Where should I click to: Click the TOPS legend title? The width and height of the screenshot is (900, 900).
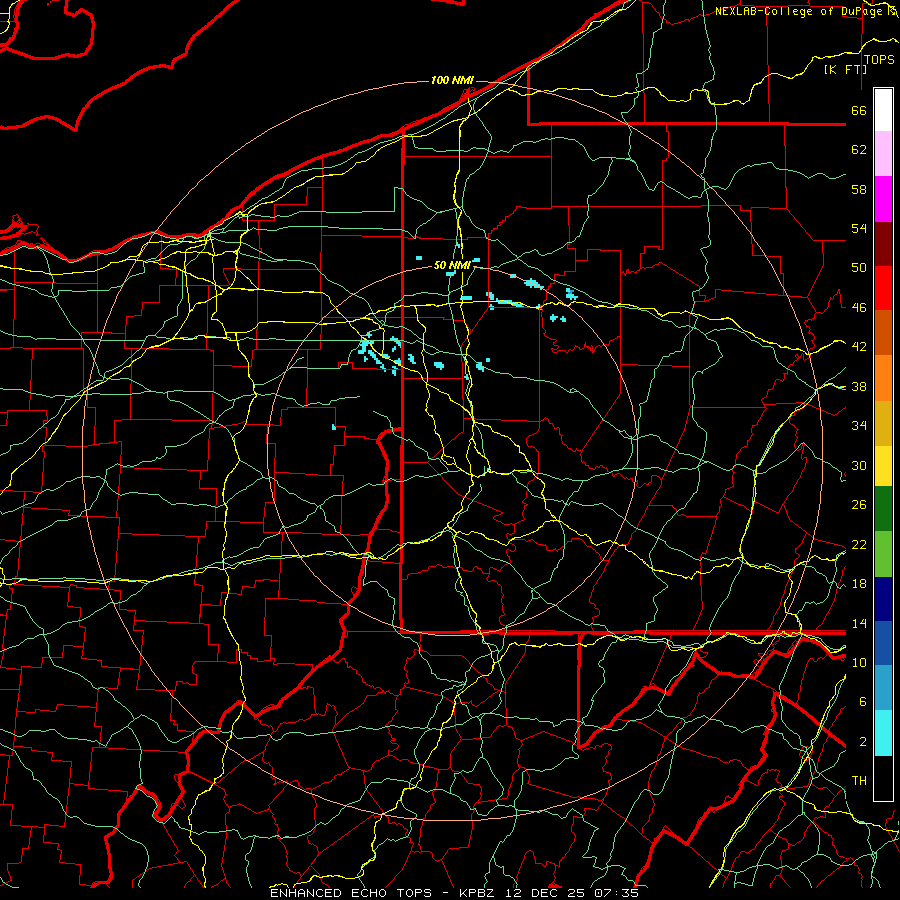[879, 60]
